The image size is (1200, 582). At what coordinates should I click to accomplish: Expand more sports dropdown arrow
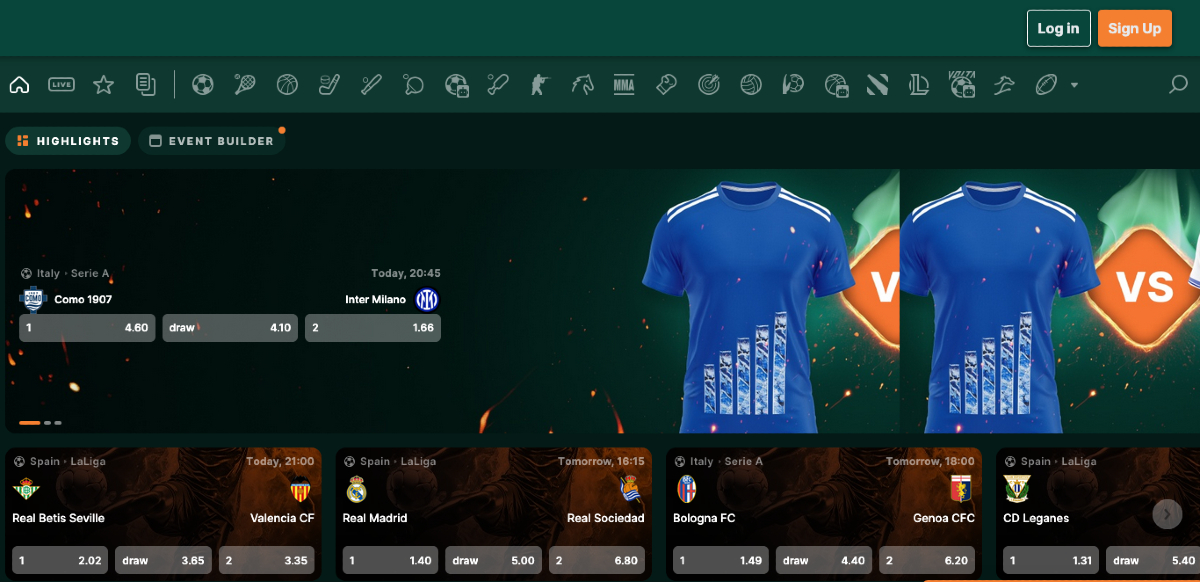1075,85
